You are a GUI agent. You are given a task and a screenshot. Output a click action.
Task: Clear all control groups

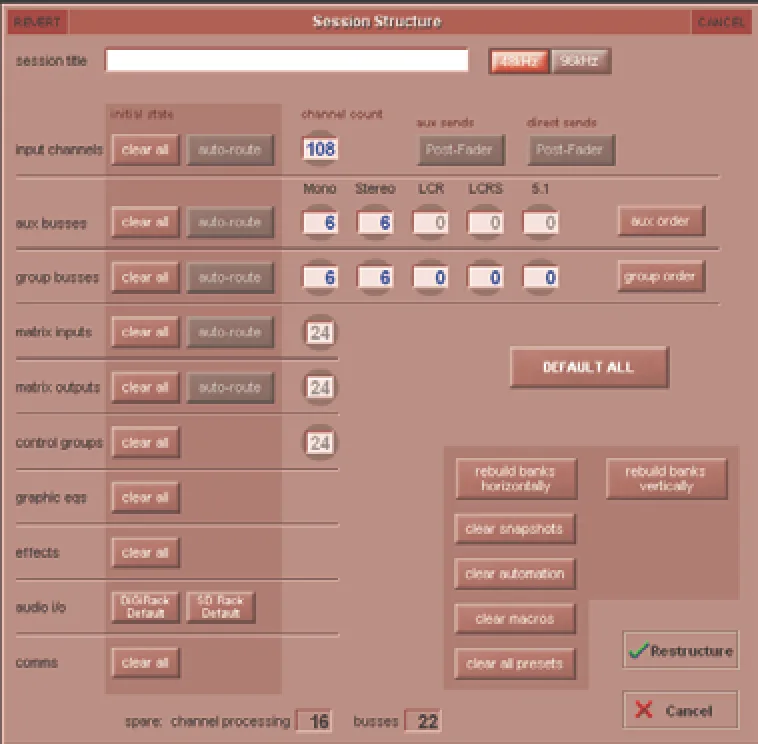145,442
